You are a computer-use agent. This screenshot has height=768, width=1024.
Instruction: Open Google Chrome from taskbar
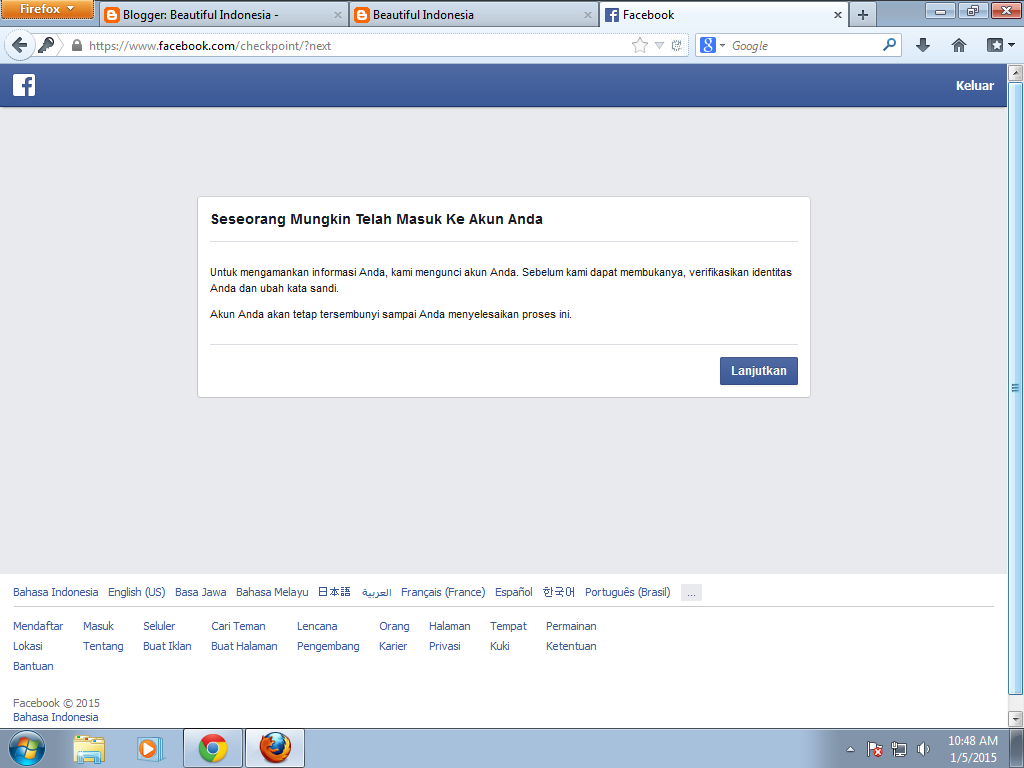(213, 748)
